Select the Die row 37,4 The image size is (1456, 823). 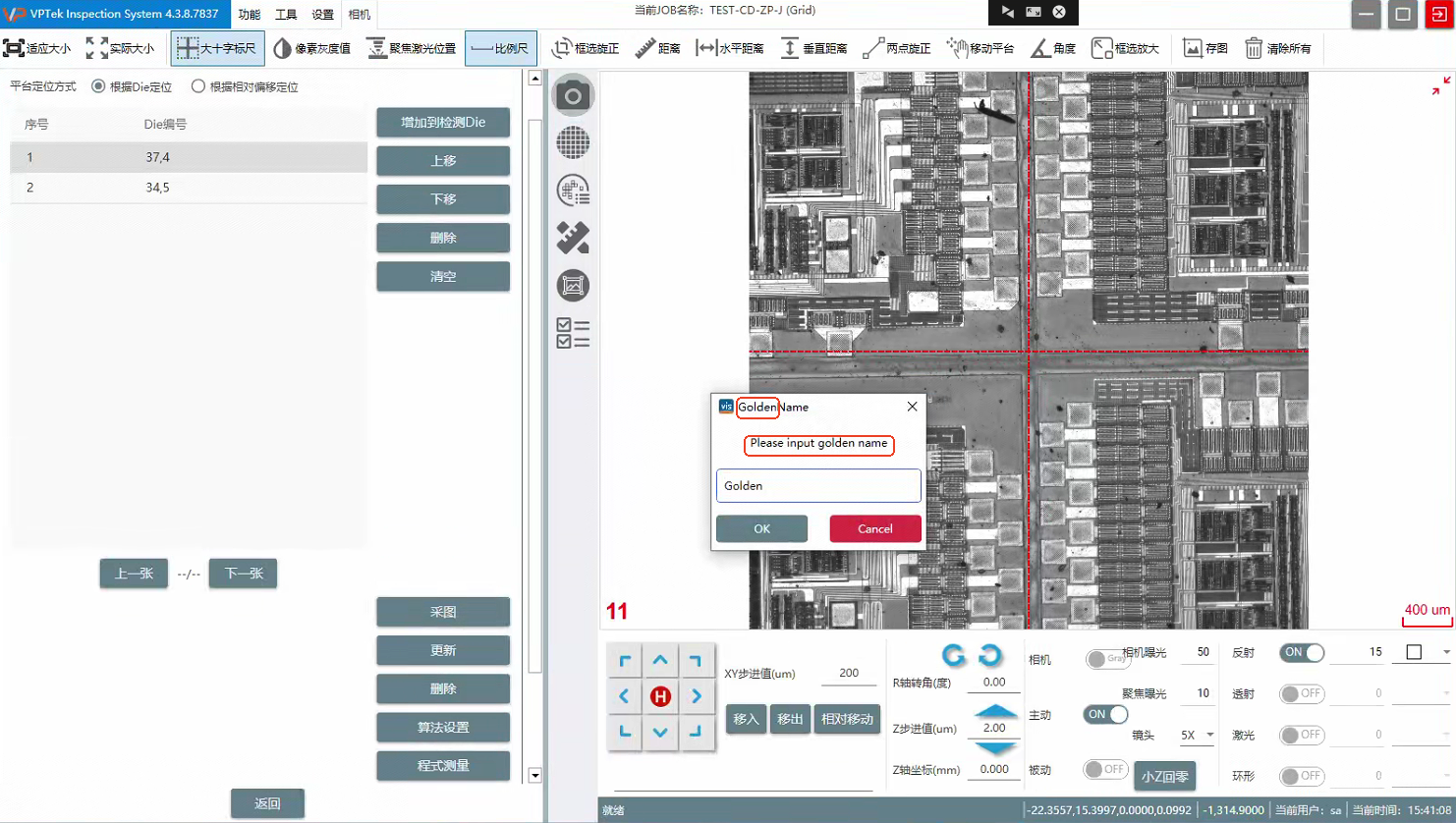click(189, 157)
